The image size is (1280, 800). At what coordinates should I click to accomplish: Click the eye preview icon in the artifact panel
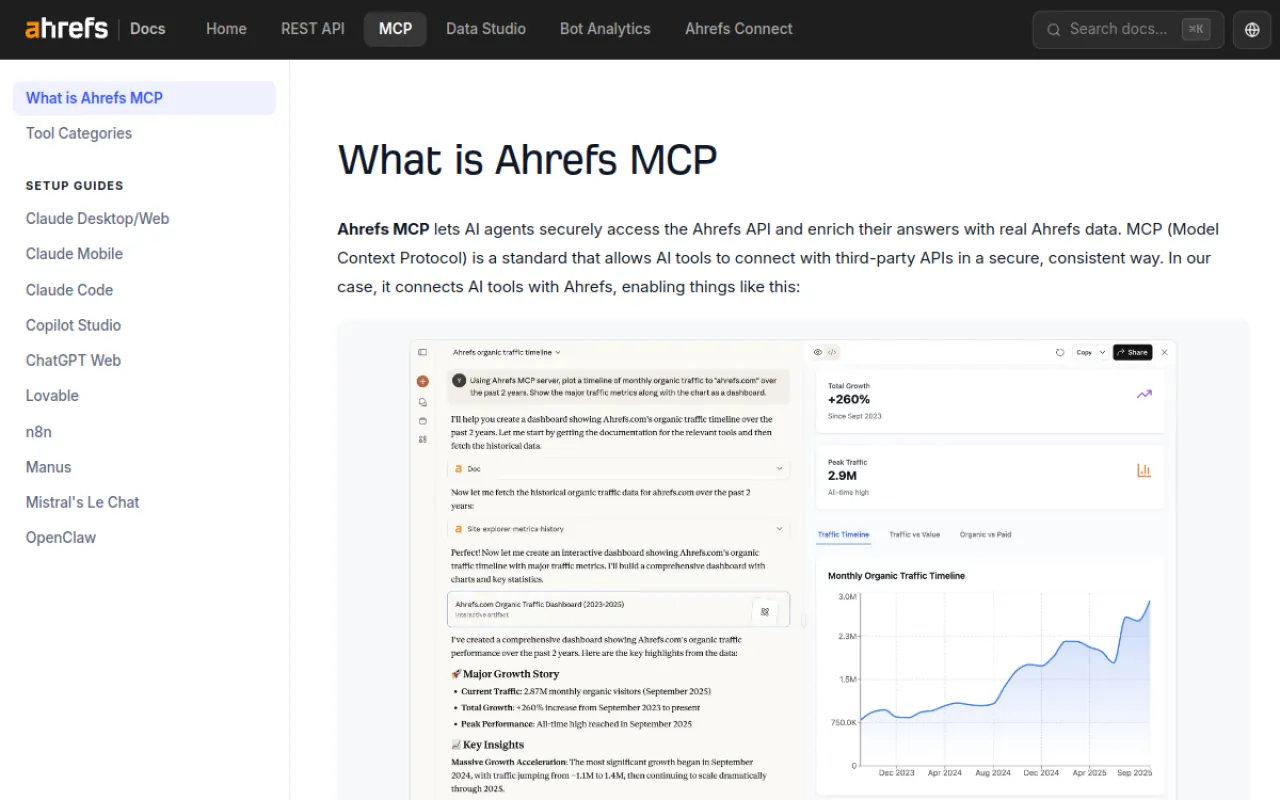[x=818, y=352]
